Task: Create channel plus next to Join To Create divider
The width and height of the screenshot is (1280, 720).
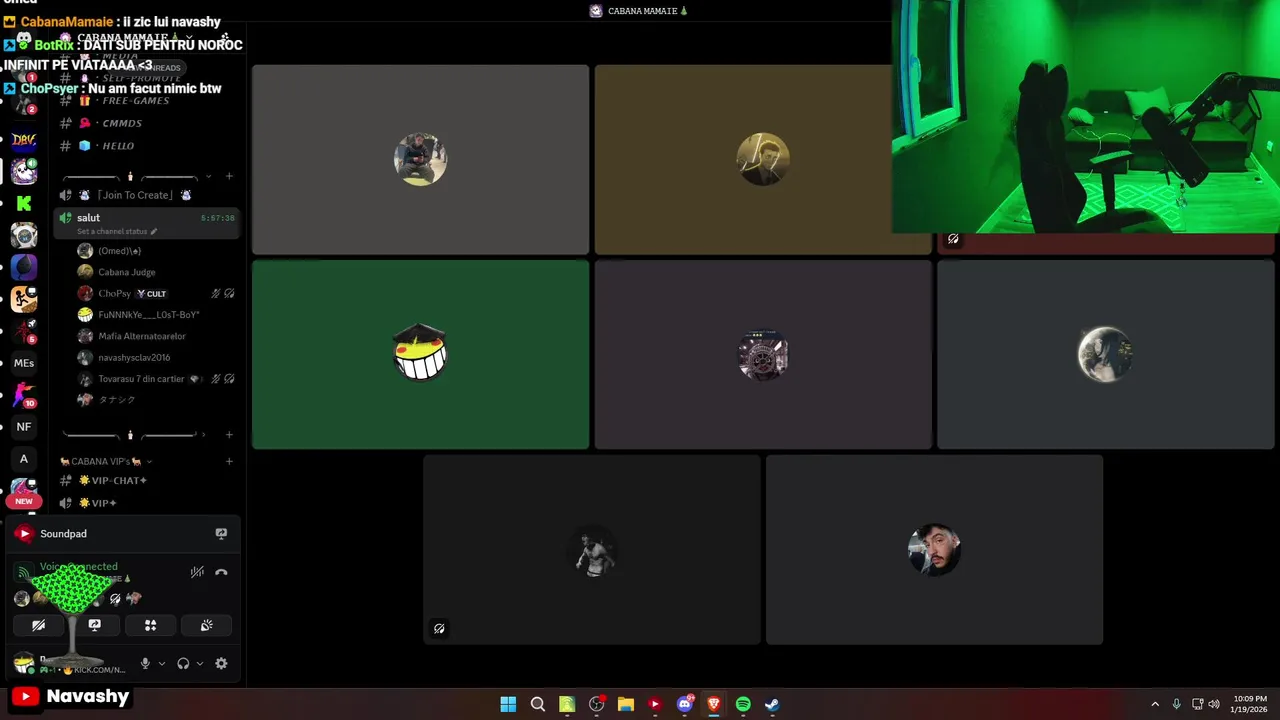Action: click(x=229, y=176)
